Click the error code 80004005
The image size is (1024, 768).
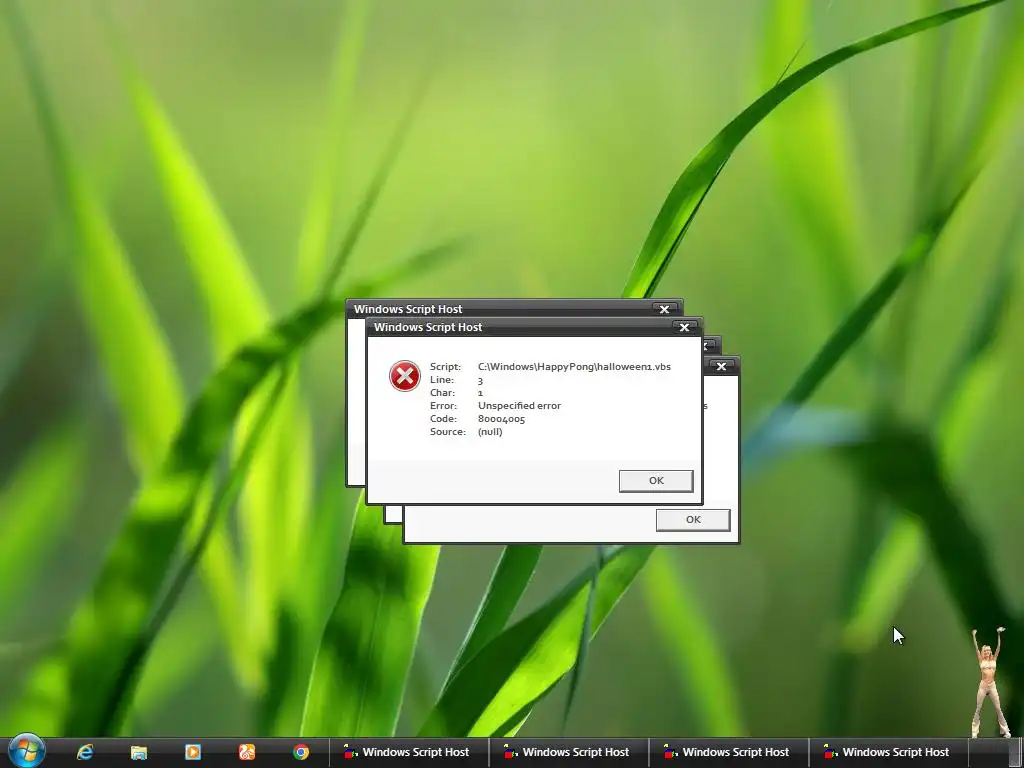coord(501,419)
